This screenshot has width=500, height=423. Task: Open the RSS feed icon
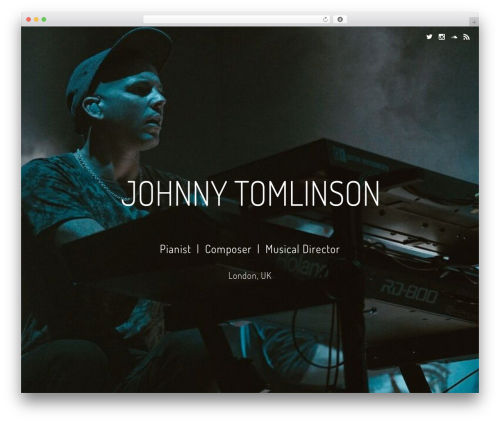[466, 37]
